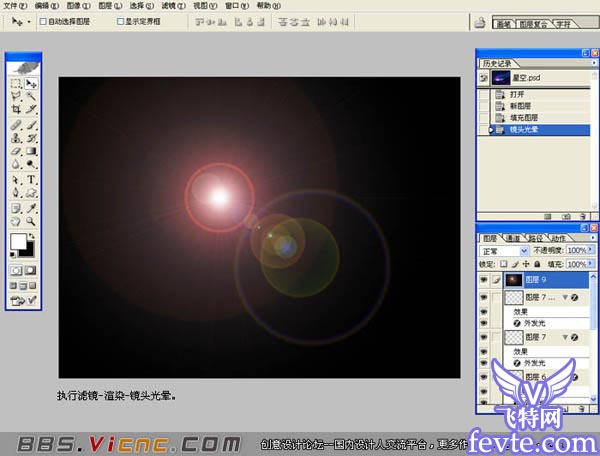Click the trash icon in History panel
The width and height of the screenshot is (600, 456).
(x=582, y=215)
